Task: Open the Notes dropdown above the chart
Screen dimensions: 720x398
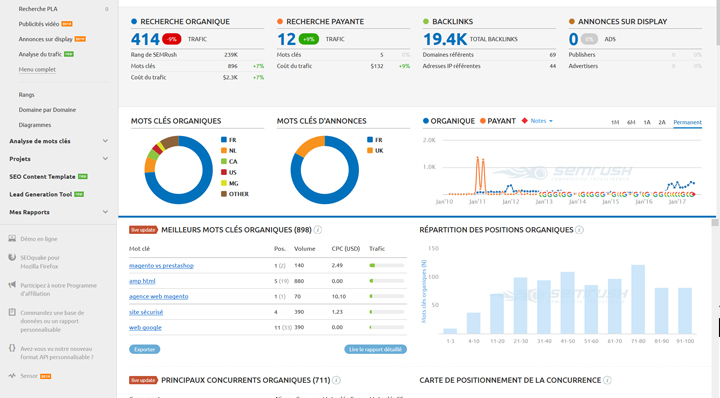Action: coord(541,121)
